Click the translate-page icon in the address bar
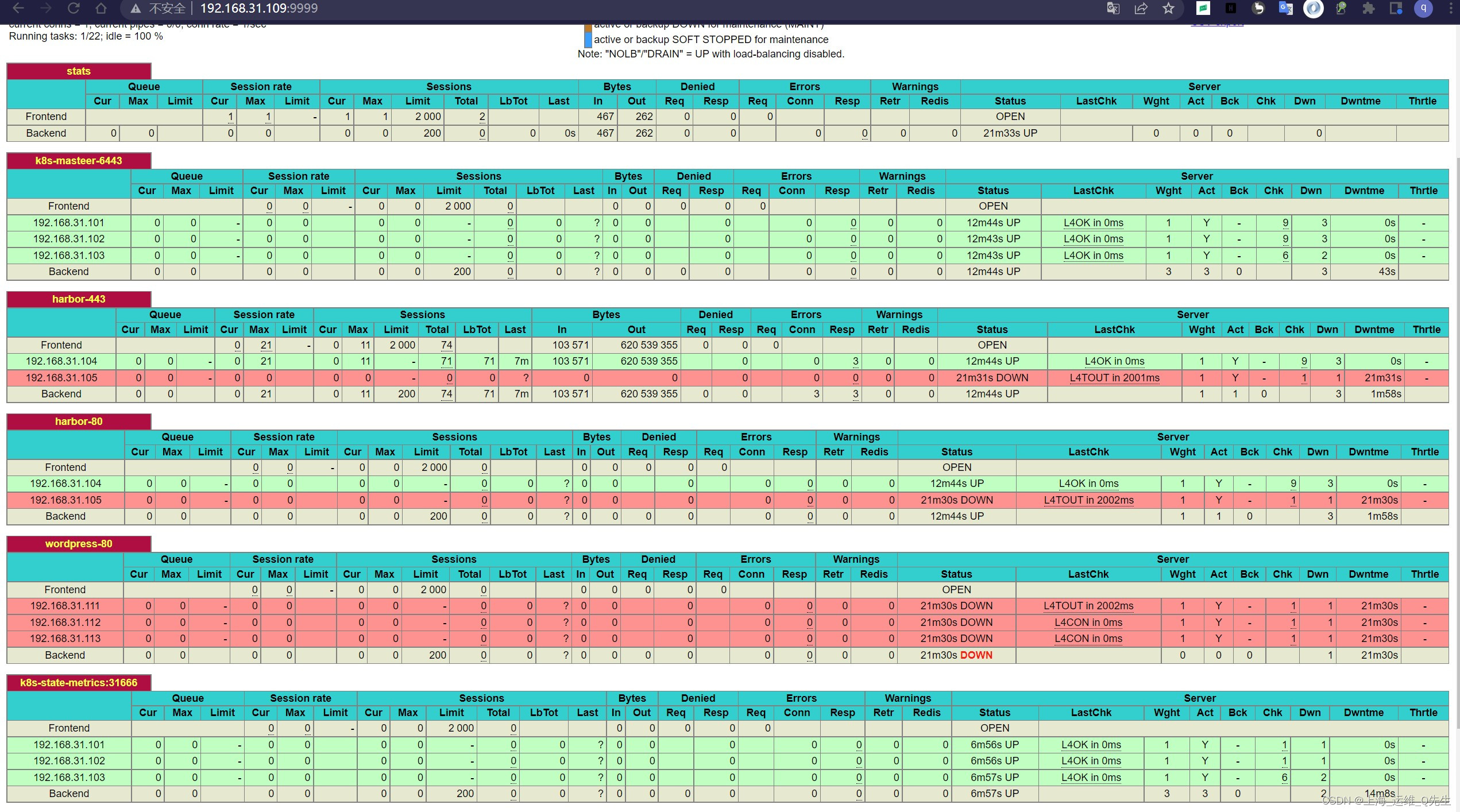 [x=1113, y=8]
